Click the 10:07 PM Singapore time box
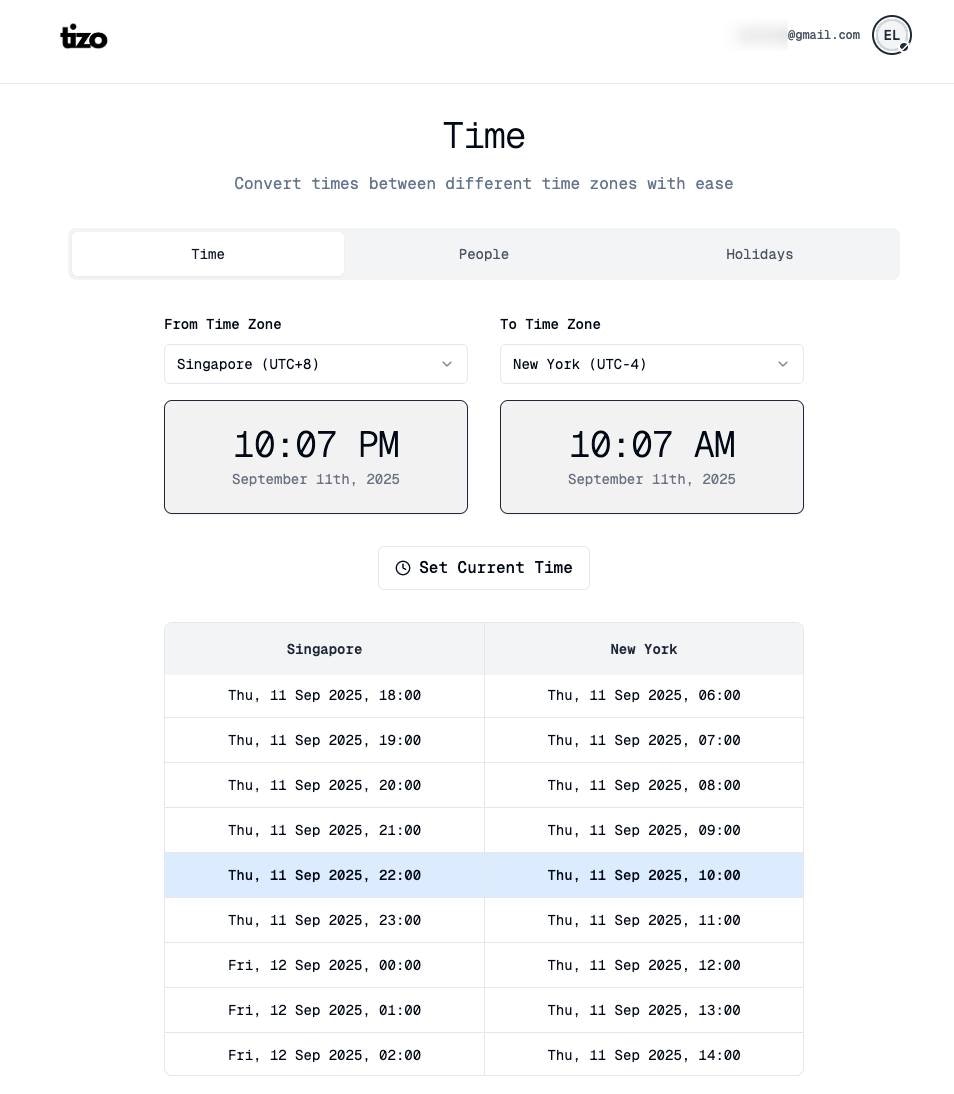 (x=315, y=457)
